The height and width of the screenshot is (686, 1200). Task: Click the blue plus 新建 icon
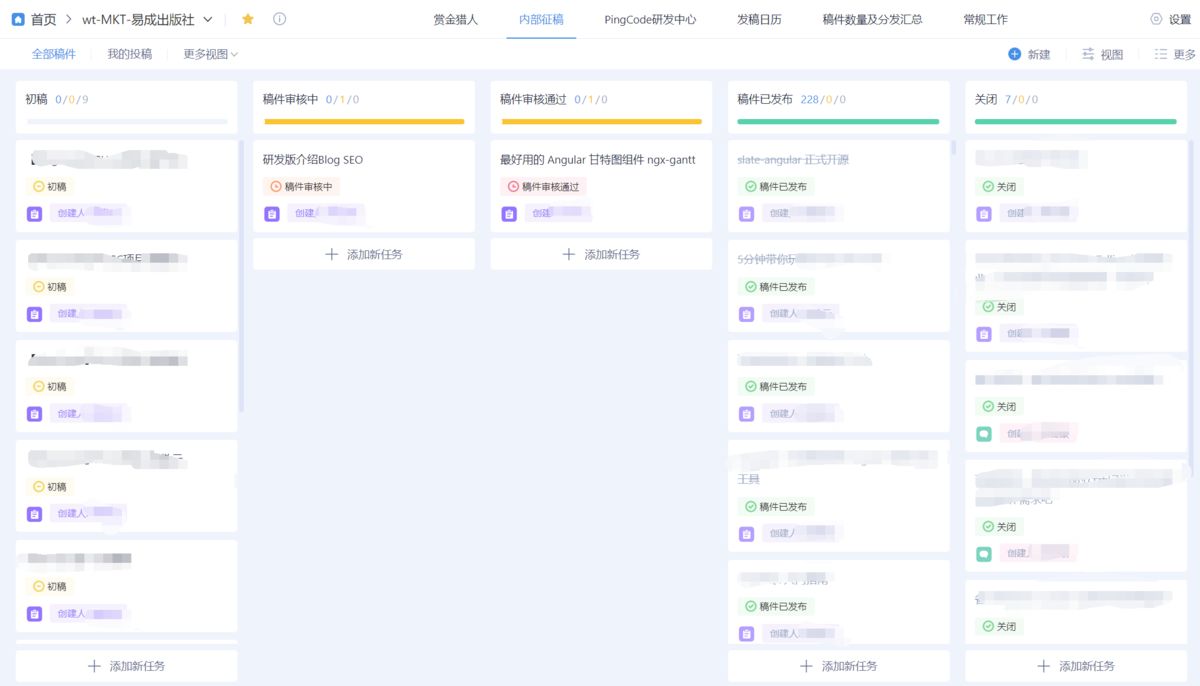(x=1014, y=54)
